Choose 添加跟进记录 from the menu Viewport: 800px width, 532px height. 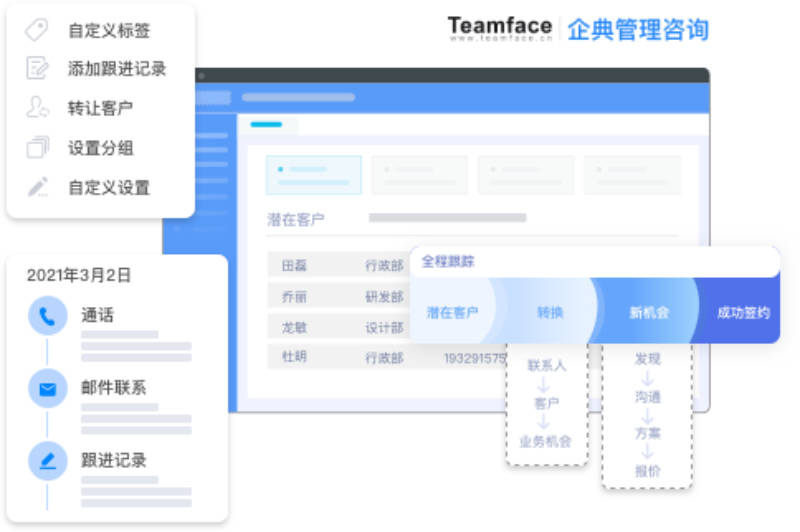tap(117, 68)
